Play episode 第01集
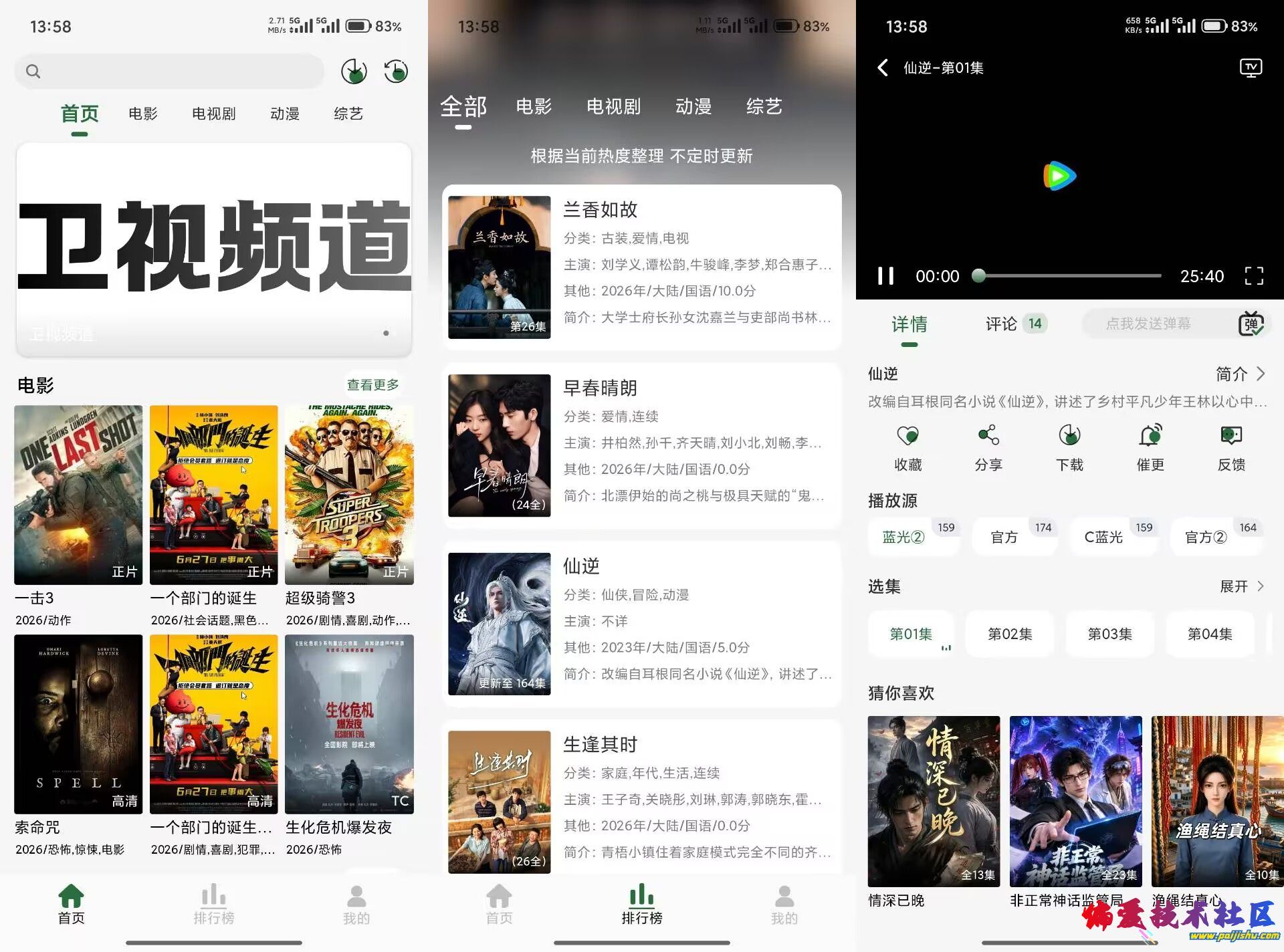The width and height of the screenshot is (1284, 952). [912, 634]
